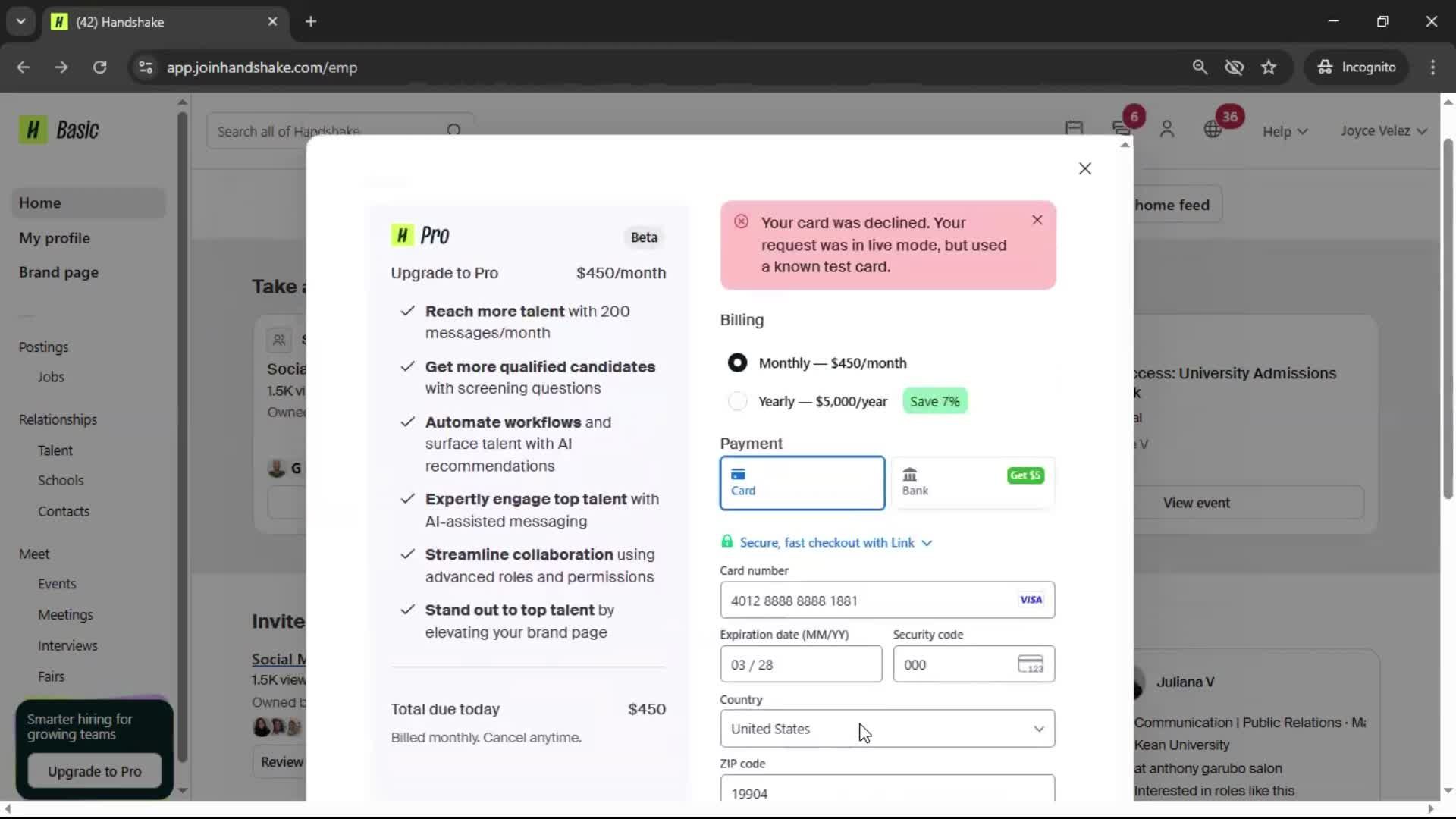This screenshot has height=819, width=1456.
Task: Click the security code CVC icon
Action: click(x=1031, y=664)
